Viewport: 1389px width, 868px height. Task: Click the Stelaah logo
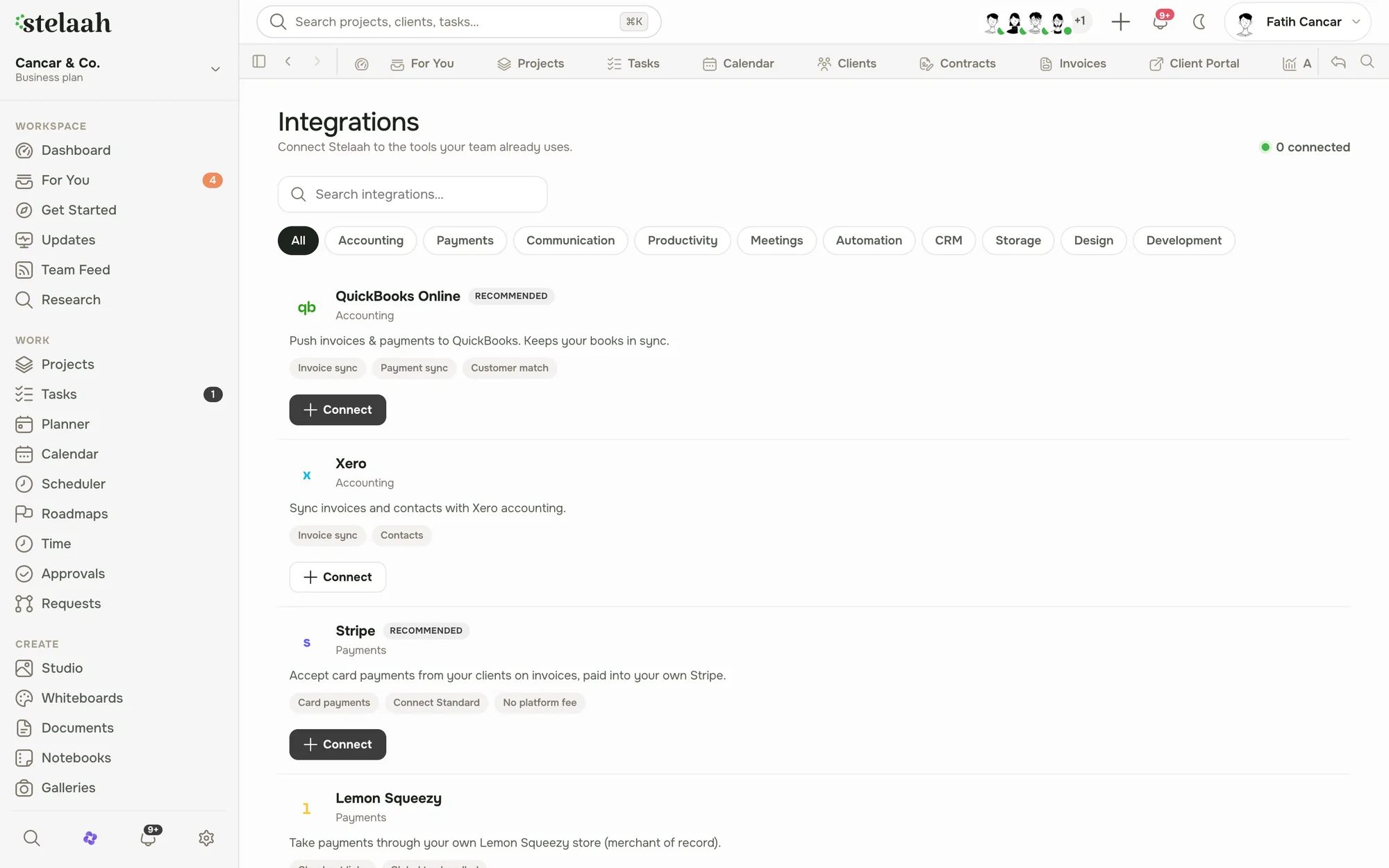[x=63, y=23]
